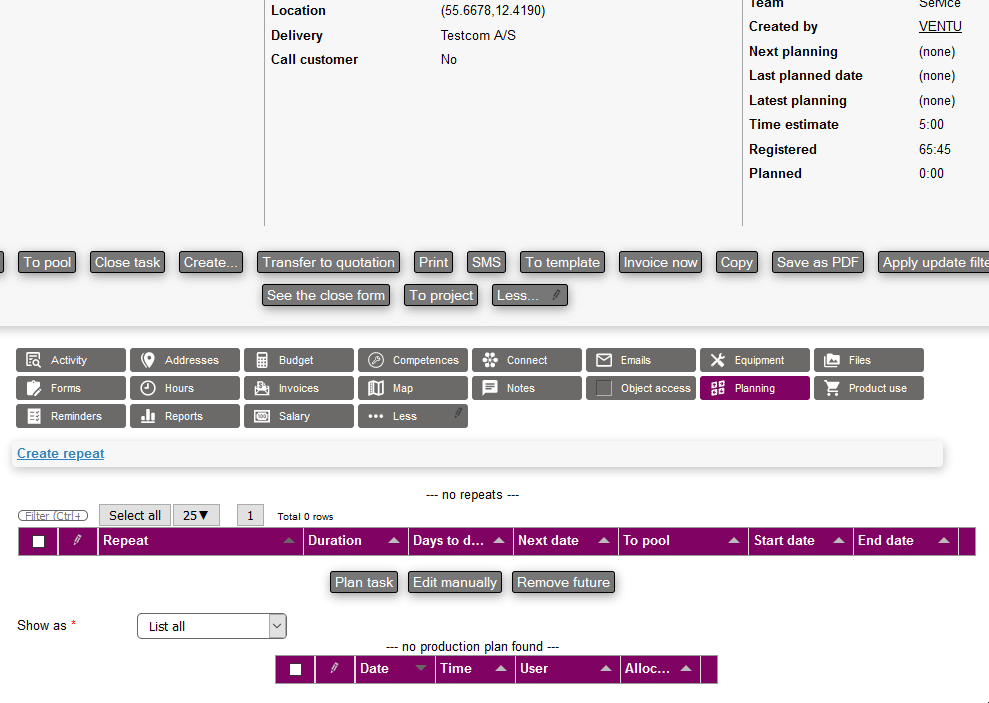The height and width of the screenshot is (703, 989).
Task: Click the Create repeat link
Action: [x=61, y=454]
